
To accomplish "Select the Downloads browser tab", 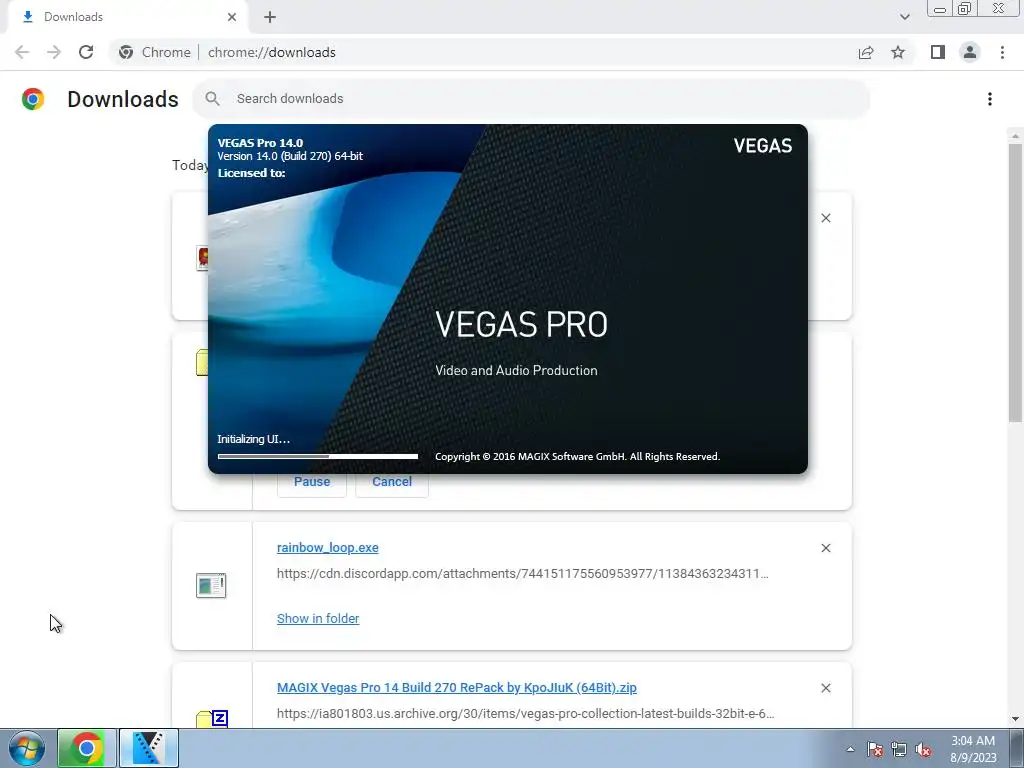I will click(x=127, y=17).
